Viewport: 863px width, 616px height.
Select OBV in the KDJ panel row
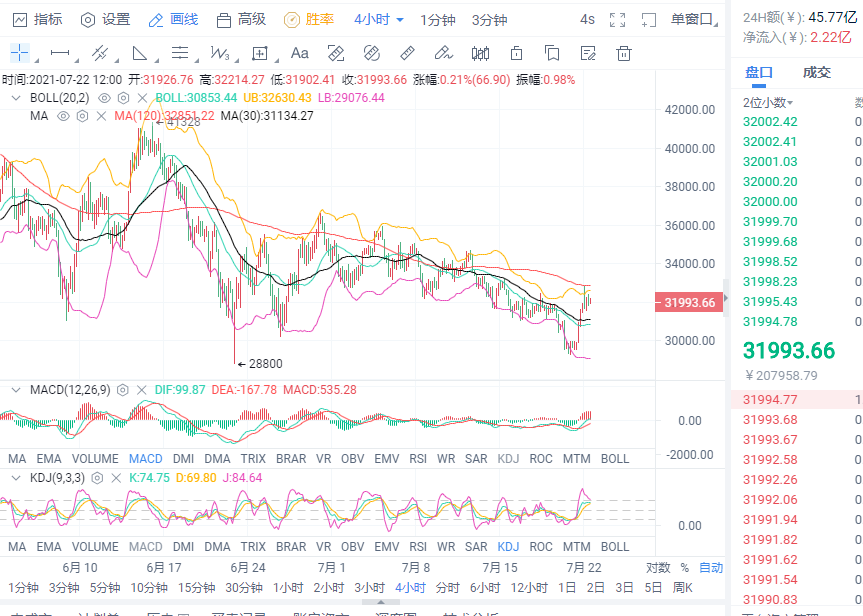pos(352,547)
